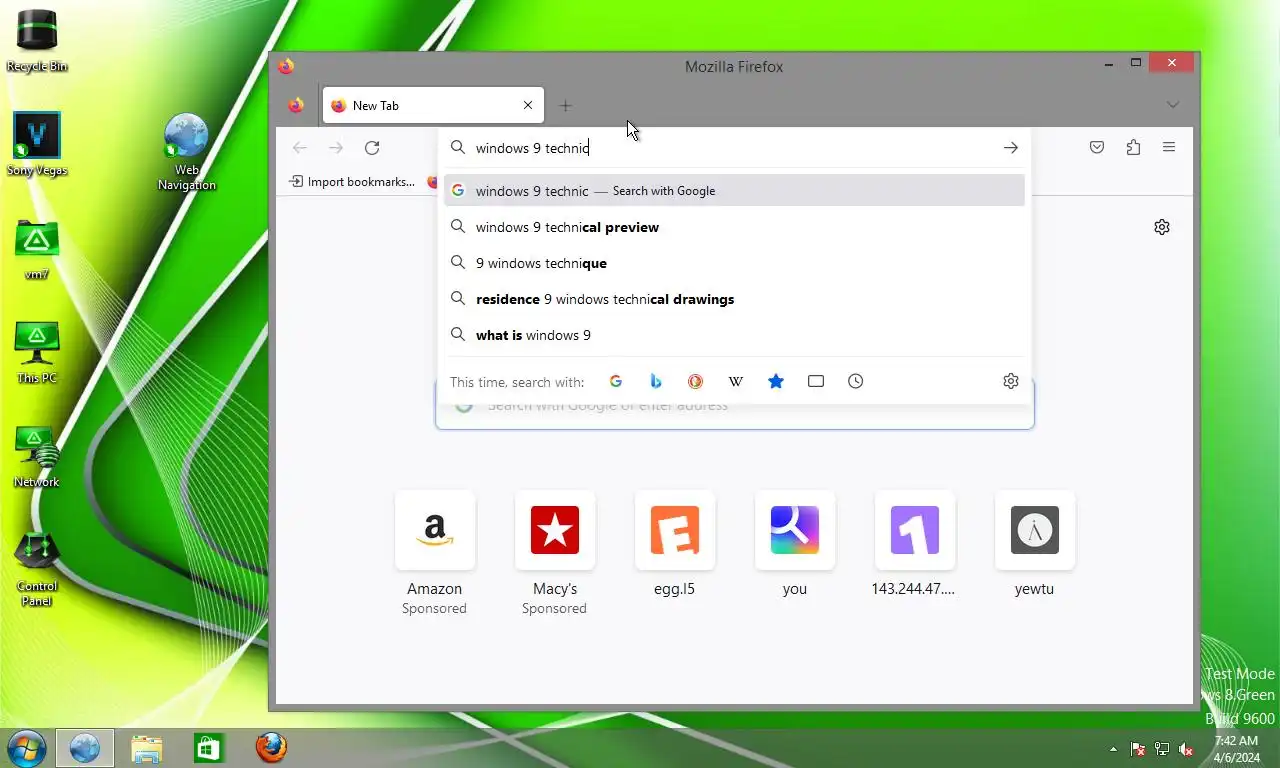Search this time with Wikipedia icon
1280x768 pixels.
tap(736, 381)
